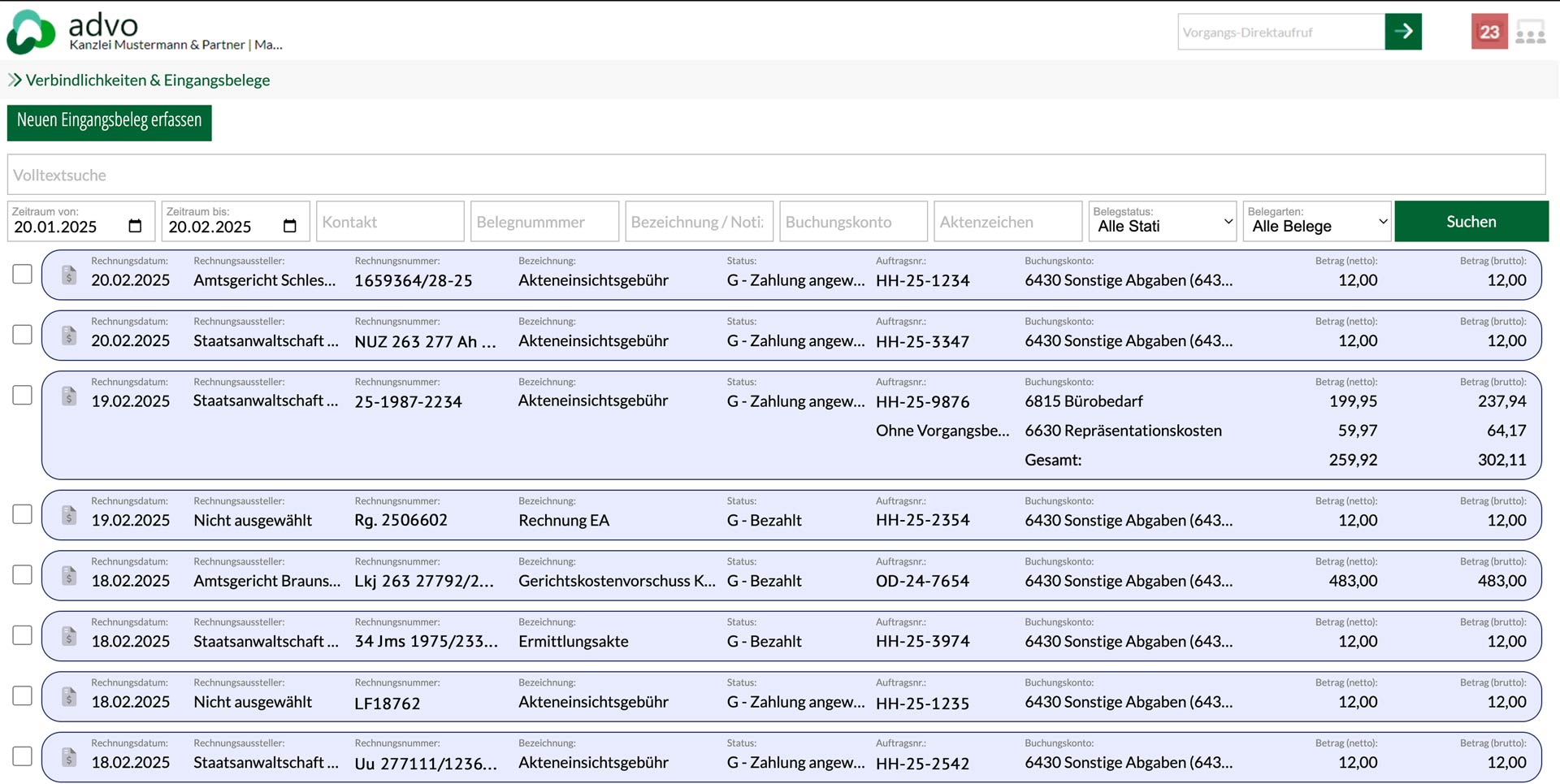Viewport: 1560px width, 784px height.
Task: Open the red notification counter showing 23
Action: [1488, 32]
